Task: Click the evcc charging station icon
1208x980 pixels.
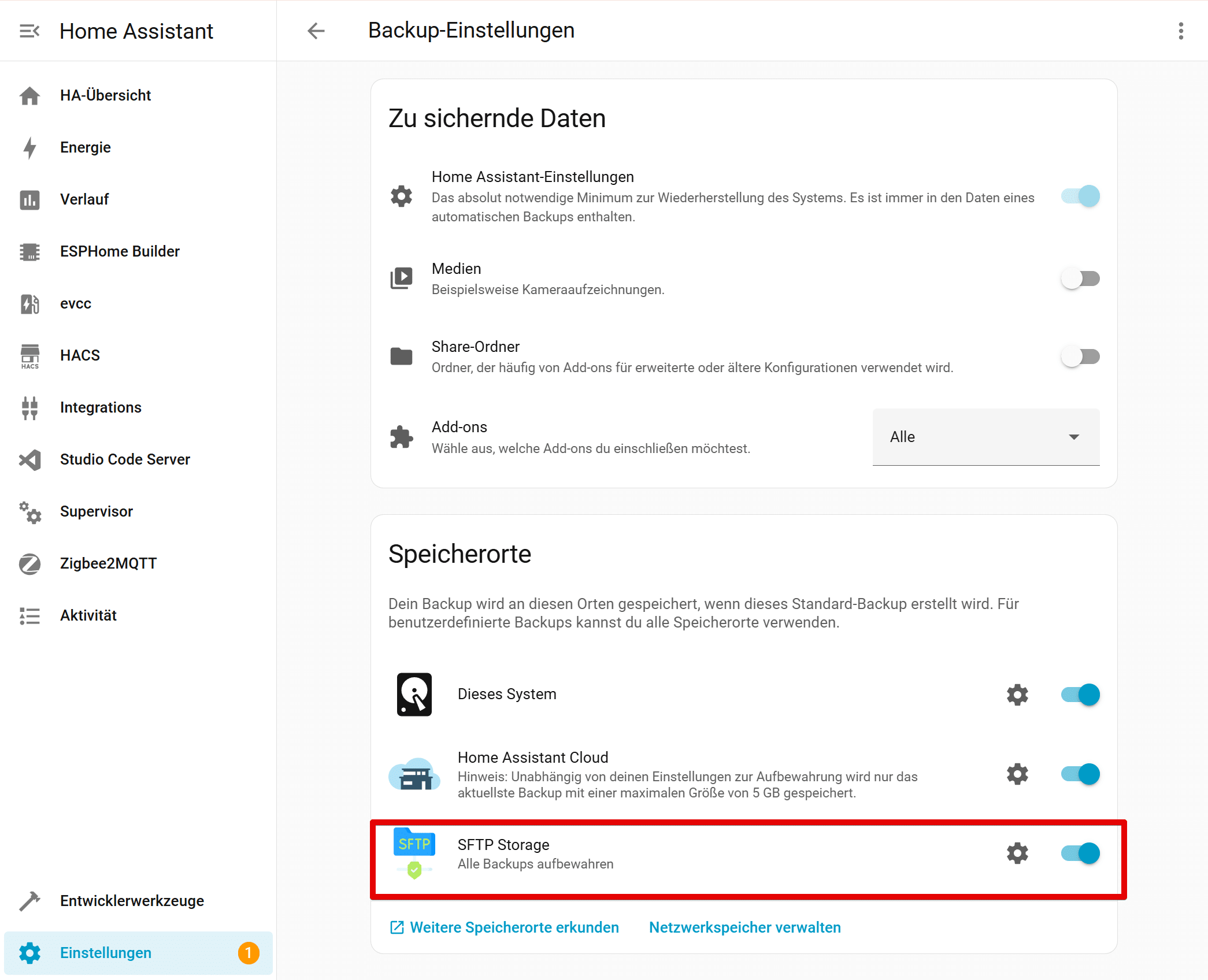Action: click(29, 303)
